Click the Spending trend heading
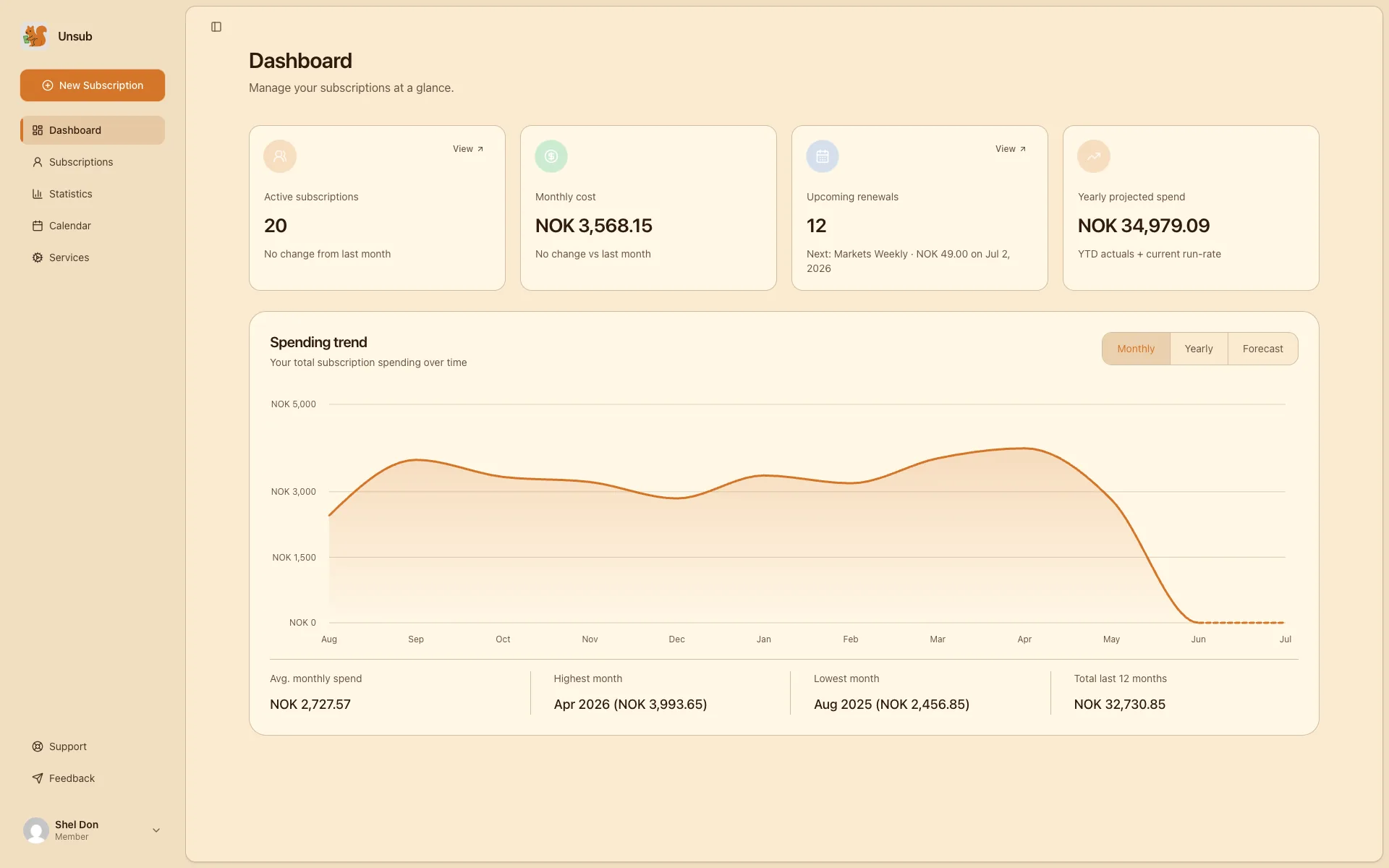Image resolution: width=1389 pixels, height=868 pixels. 318,342
